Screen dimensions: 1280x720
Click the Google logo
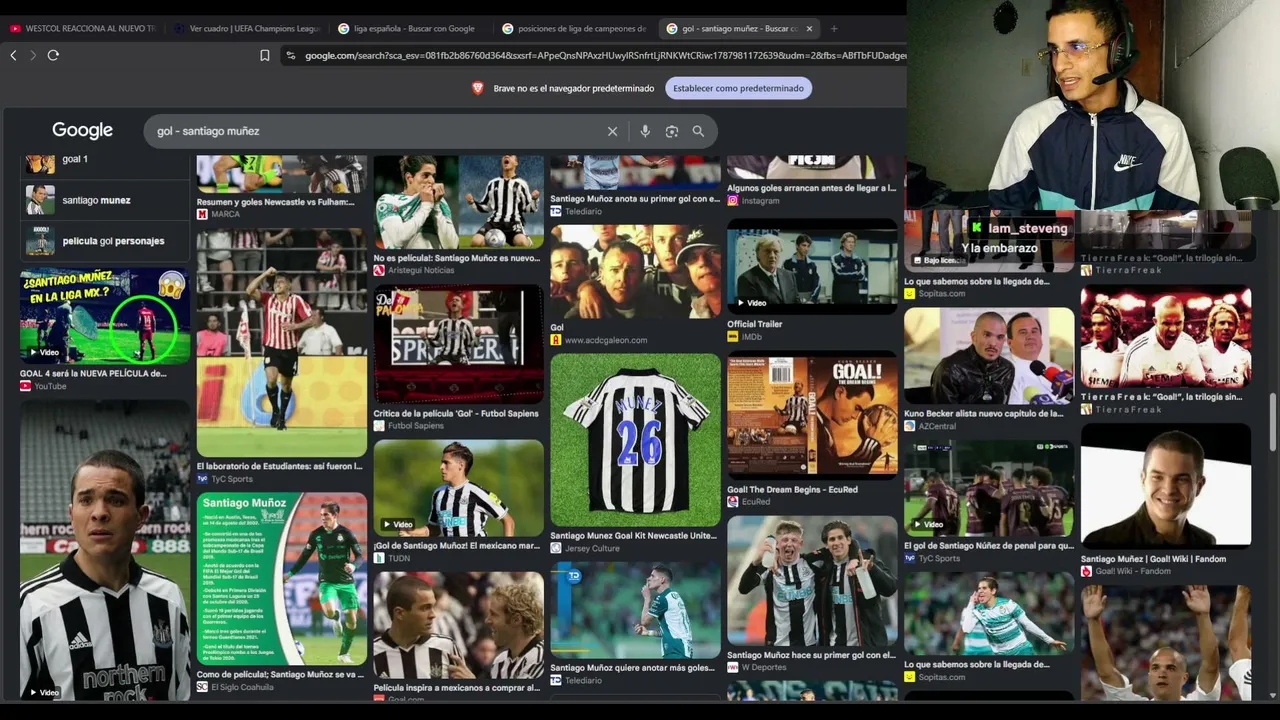pyautogui.click(x=82, y=131)
